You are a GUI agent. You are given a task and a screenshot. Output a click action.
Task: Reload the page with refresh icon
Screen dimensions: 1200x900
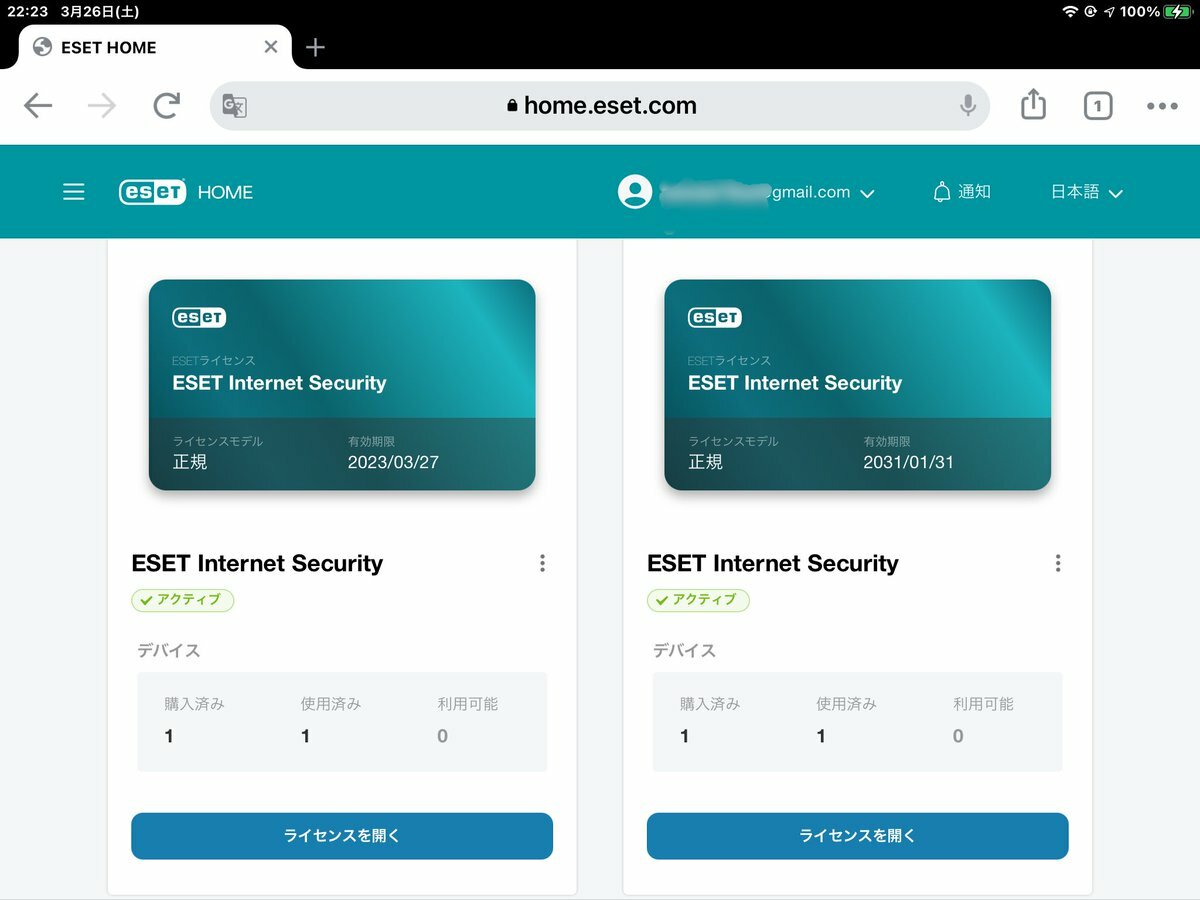[167, 106]
